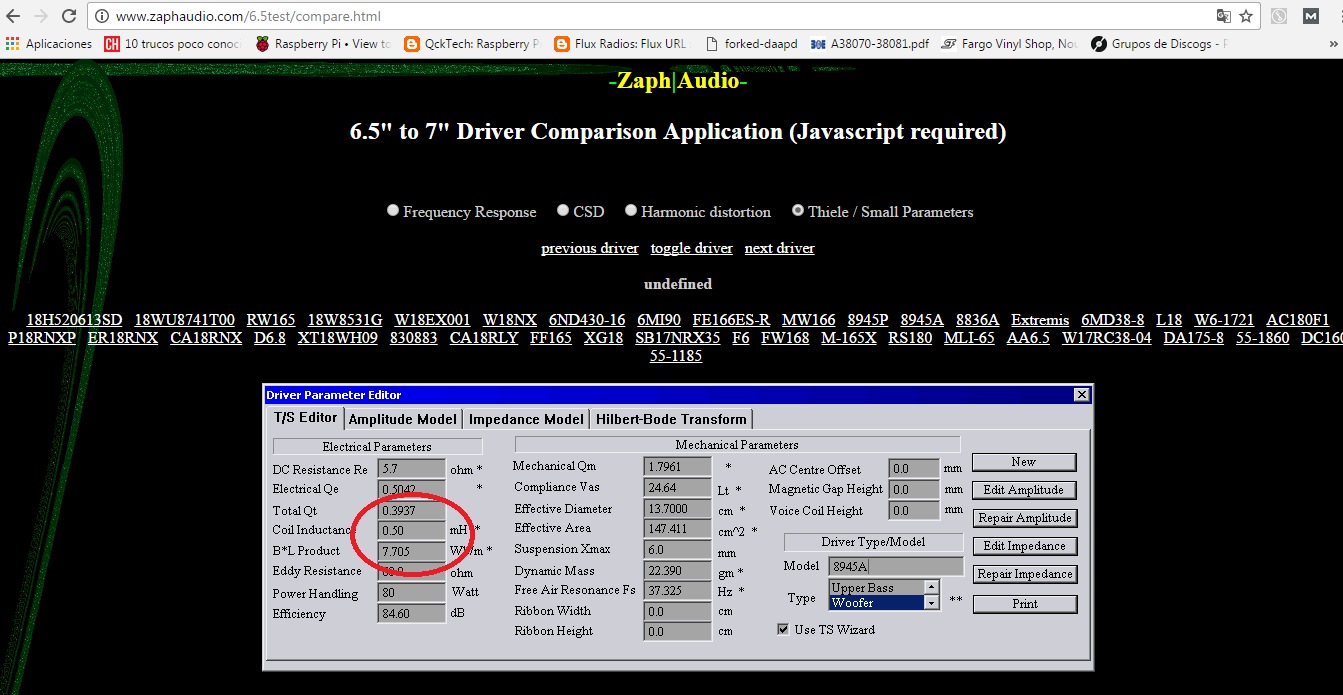1343x695 pixels.
Task: Click the Type list down arrow
Action: [932, 603]
